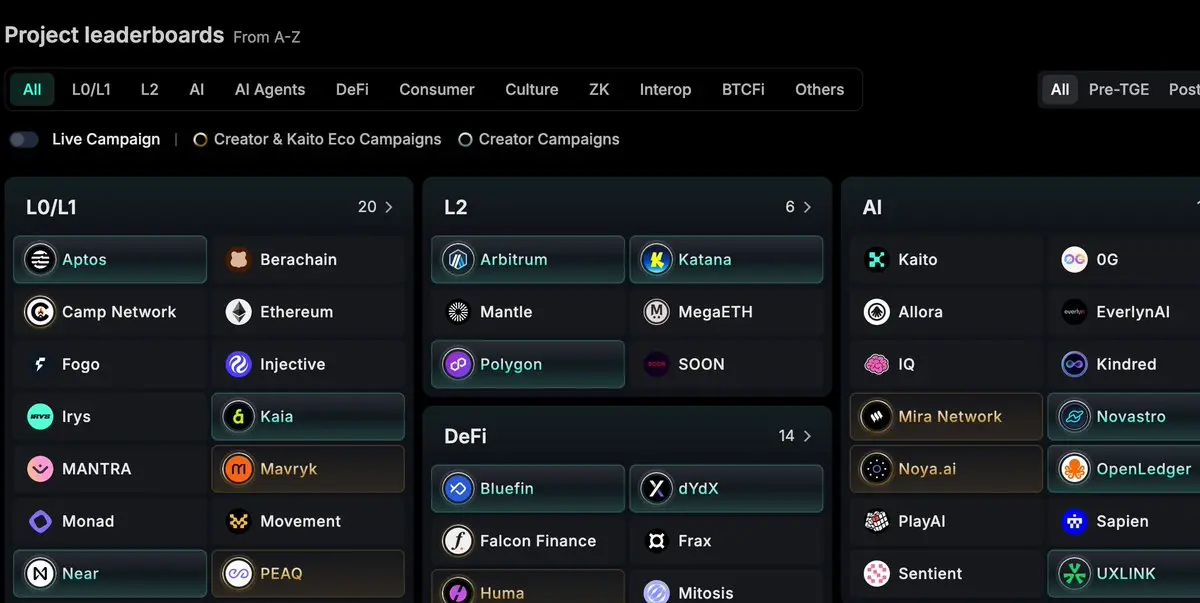Click the Kaia logo icon
Screen dimensions: 1200x603
tap(238, 417)
